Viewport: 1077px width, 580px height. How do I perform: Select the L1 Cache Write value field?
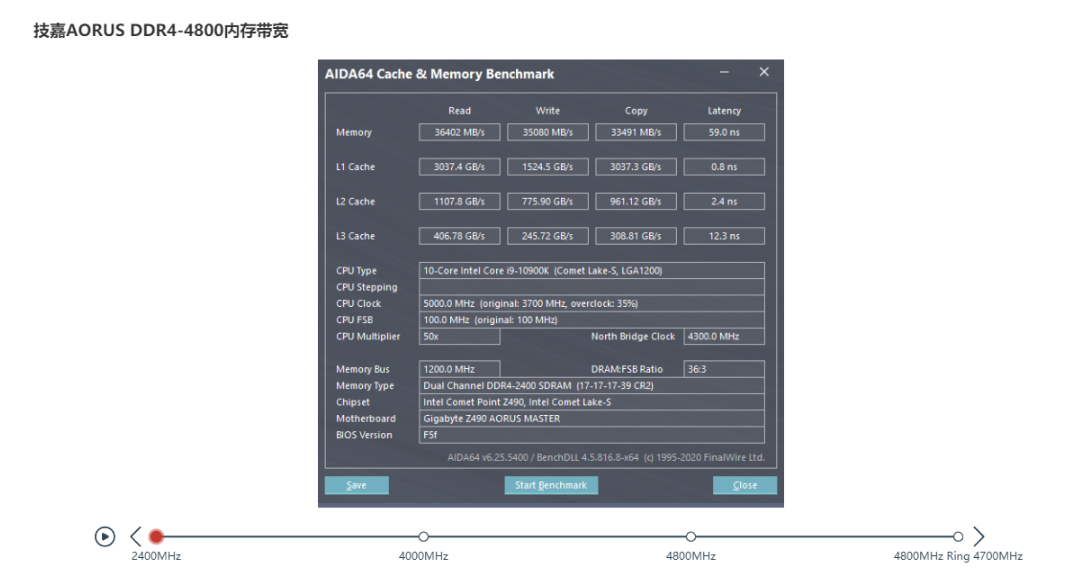547,167
